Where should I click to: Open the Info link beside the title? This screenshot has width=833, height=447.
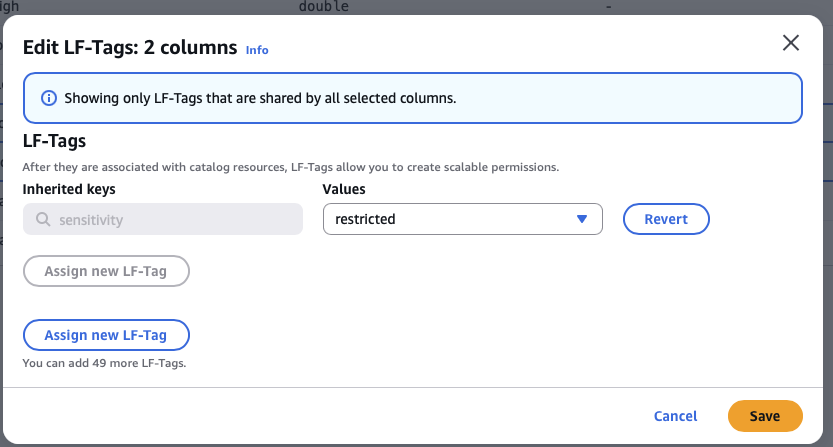257,50
